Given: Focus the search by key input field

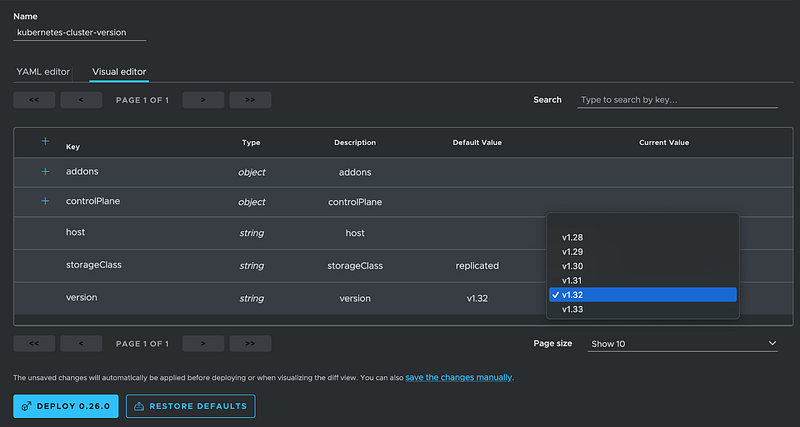Looking at the screenshot, I should click(x=677, y=100).
